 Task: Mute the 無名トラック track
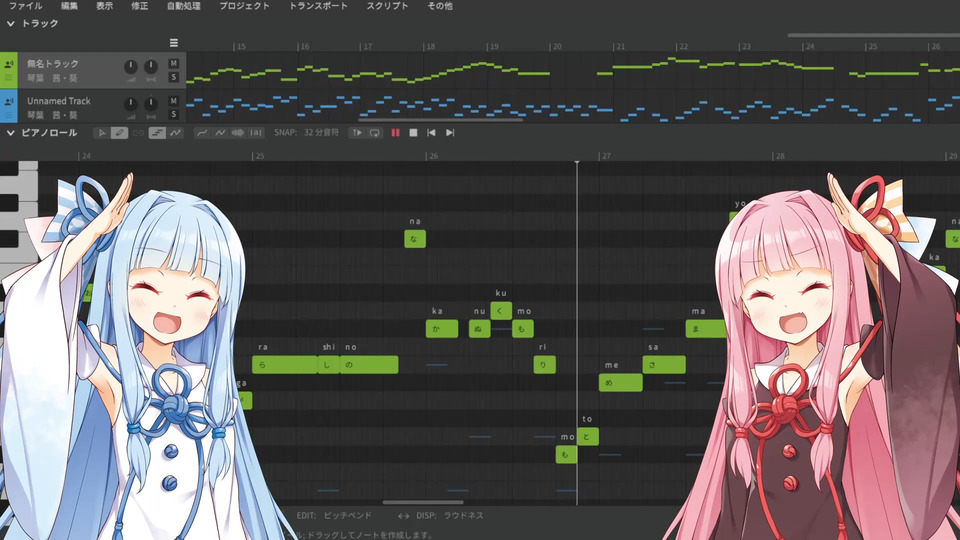(174, 64)
